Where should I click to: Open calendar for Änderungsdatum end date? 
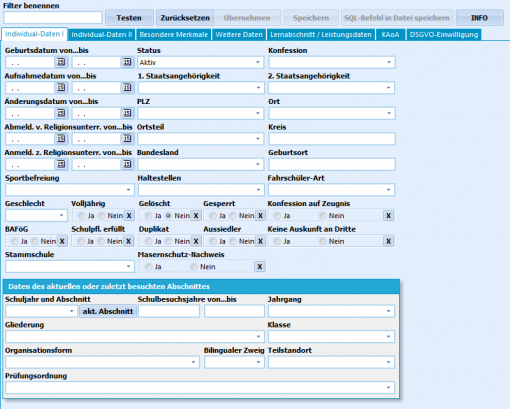[127, 113]
